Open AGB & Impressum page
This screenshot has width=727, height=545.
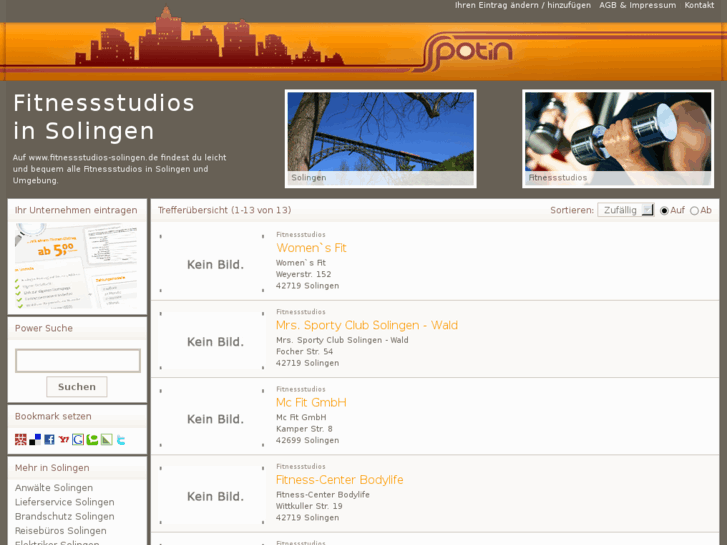(x=637, y=5)
